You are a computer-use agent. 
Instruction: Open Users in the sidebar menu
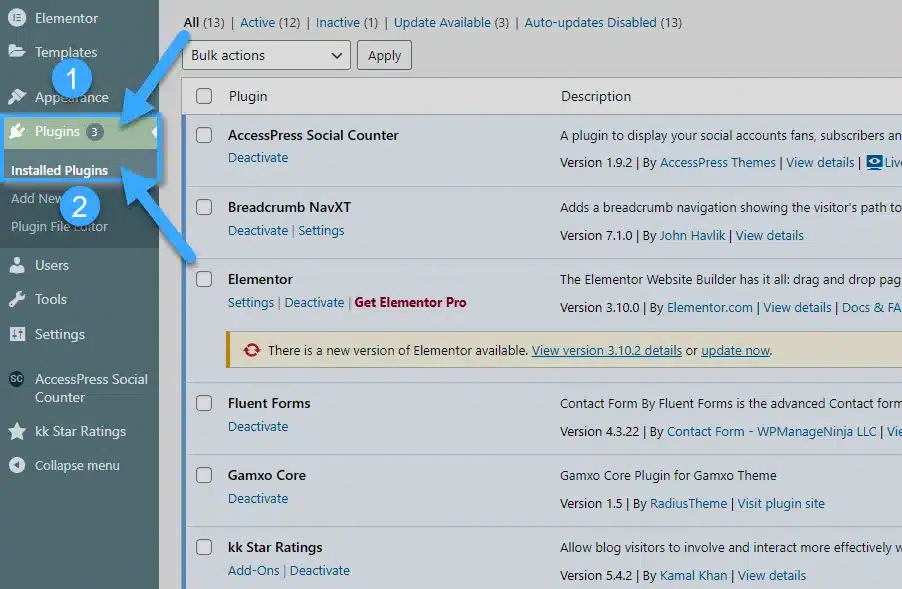tap(52, 265)
